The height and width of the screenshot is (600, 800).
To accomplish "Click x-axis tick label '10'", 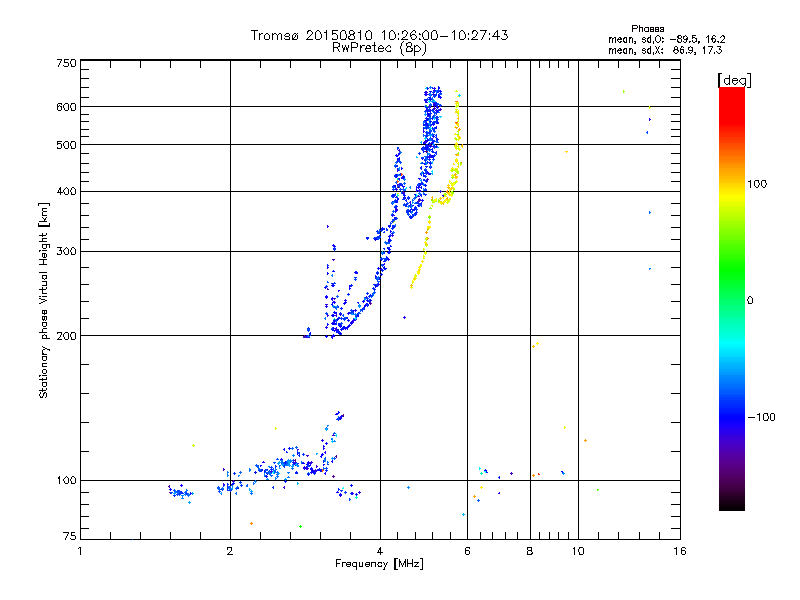I will point(578,551).
